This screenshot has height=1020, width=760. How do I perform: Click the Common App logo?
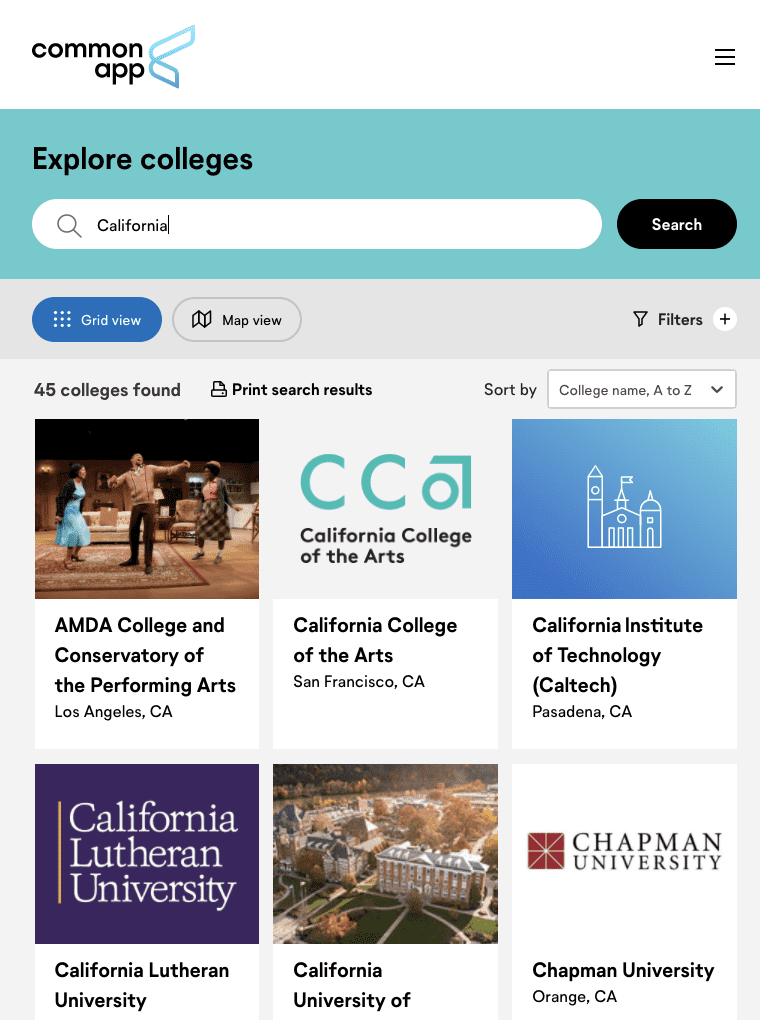113,56
